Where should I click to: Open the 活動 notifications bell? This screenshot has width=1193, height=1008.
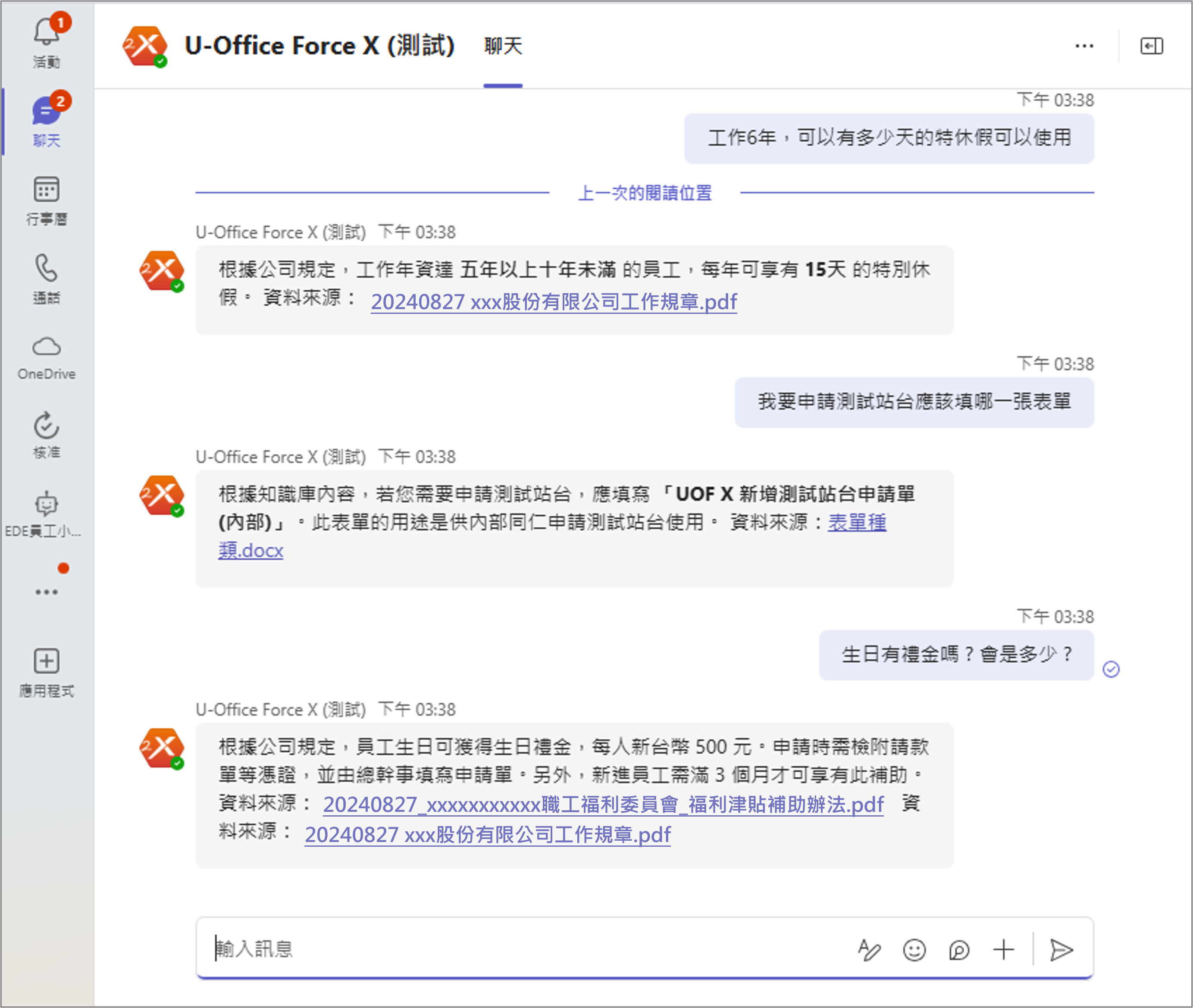click(47, 41)
